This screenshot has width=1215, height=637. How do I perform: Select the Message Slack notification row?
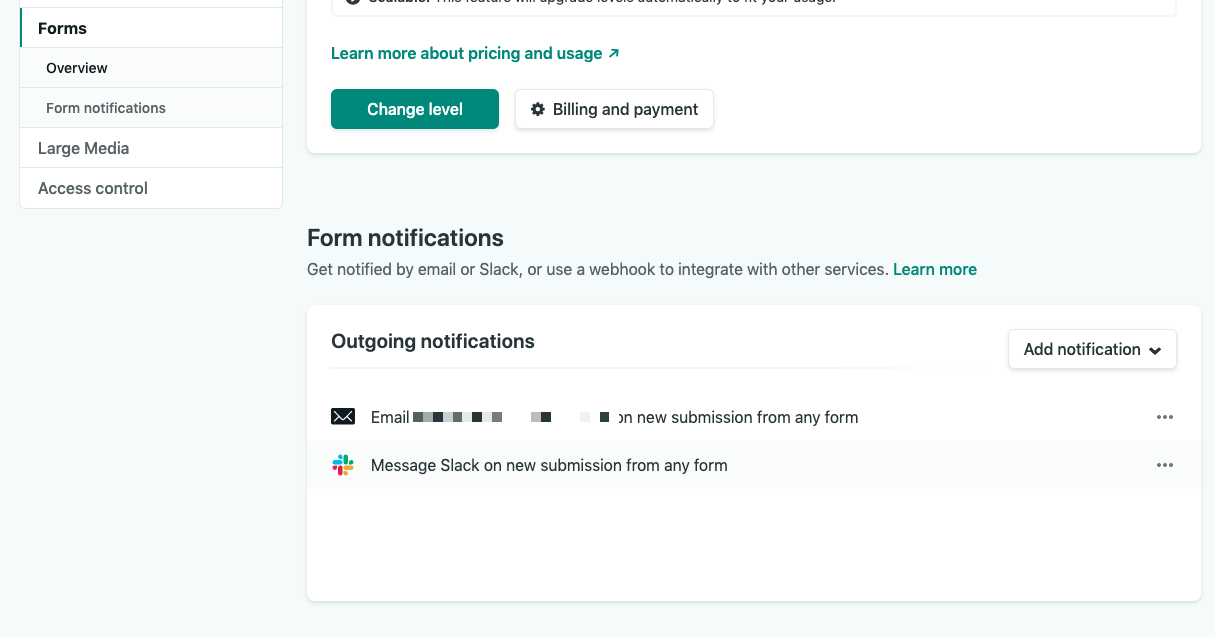coord(754,465)
